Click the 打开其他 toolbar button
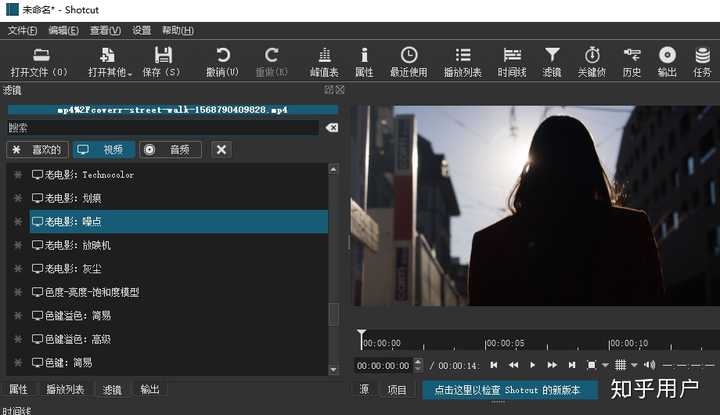This screenshot has width=720, height=415. (x=109, y=62)
